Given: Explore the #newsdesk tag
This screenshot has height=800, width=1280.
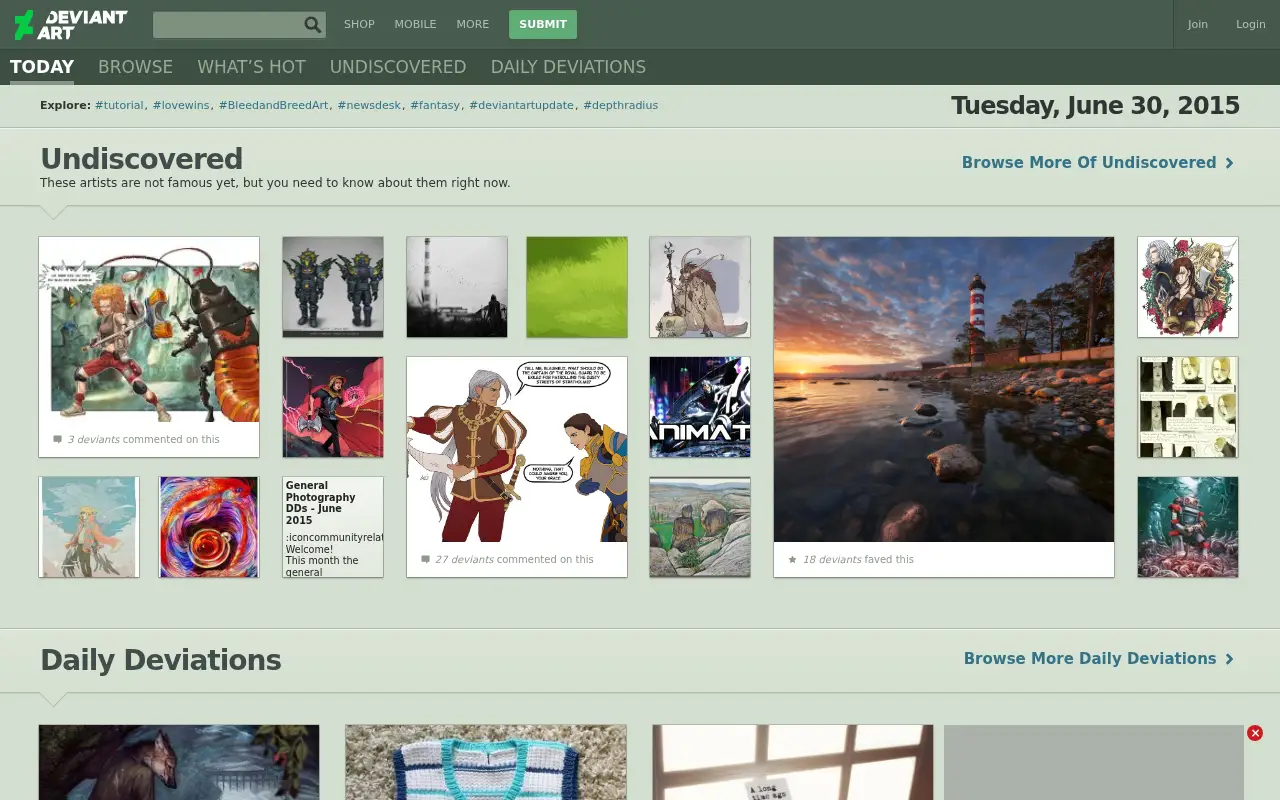Looking at the screenshot, I should pyautogui.click(x=369, y=105).
